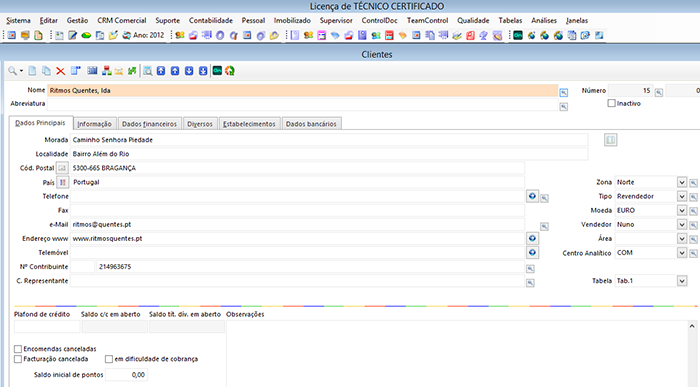
Task: Click the Observações text area
Action: click(457, 354)
